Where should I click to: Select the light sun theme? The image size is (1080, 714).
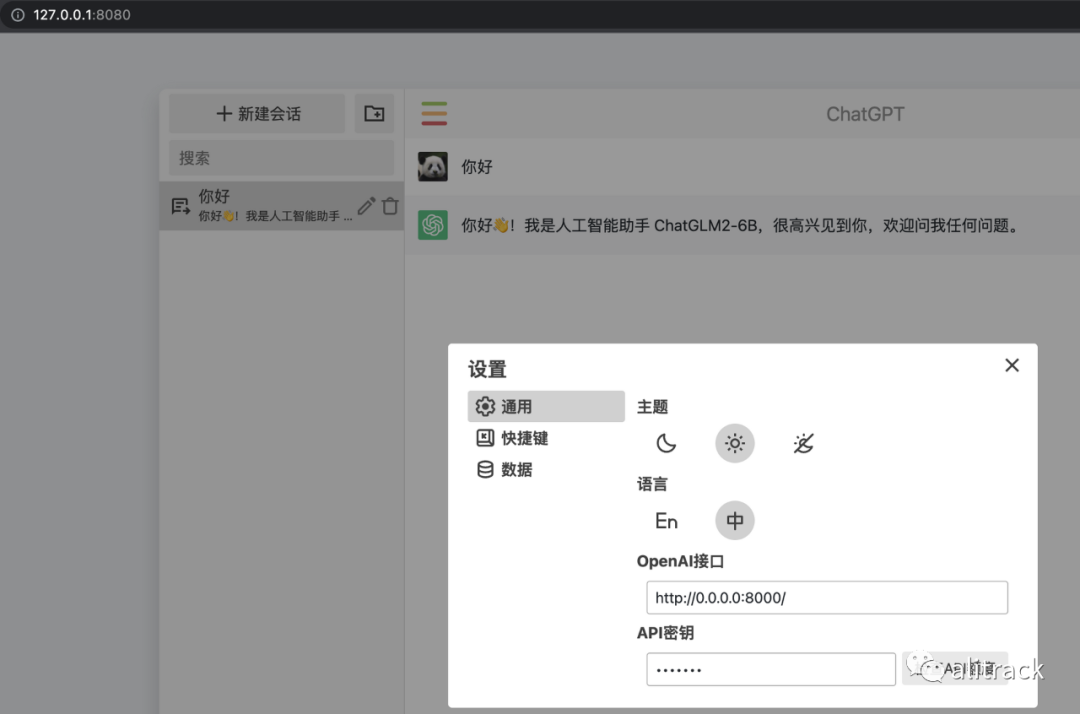(x=735, y=443)
